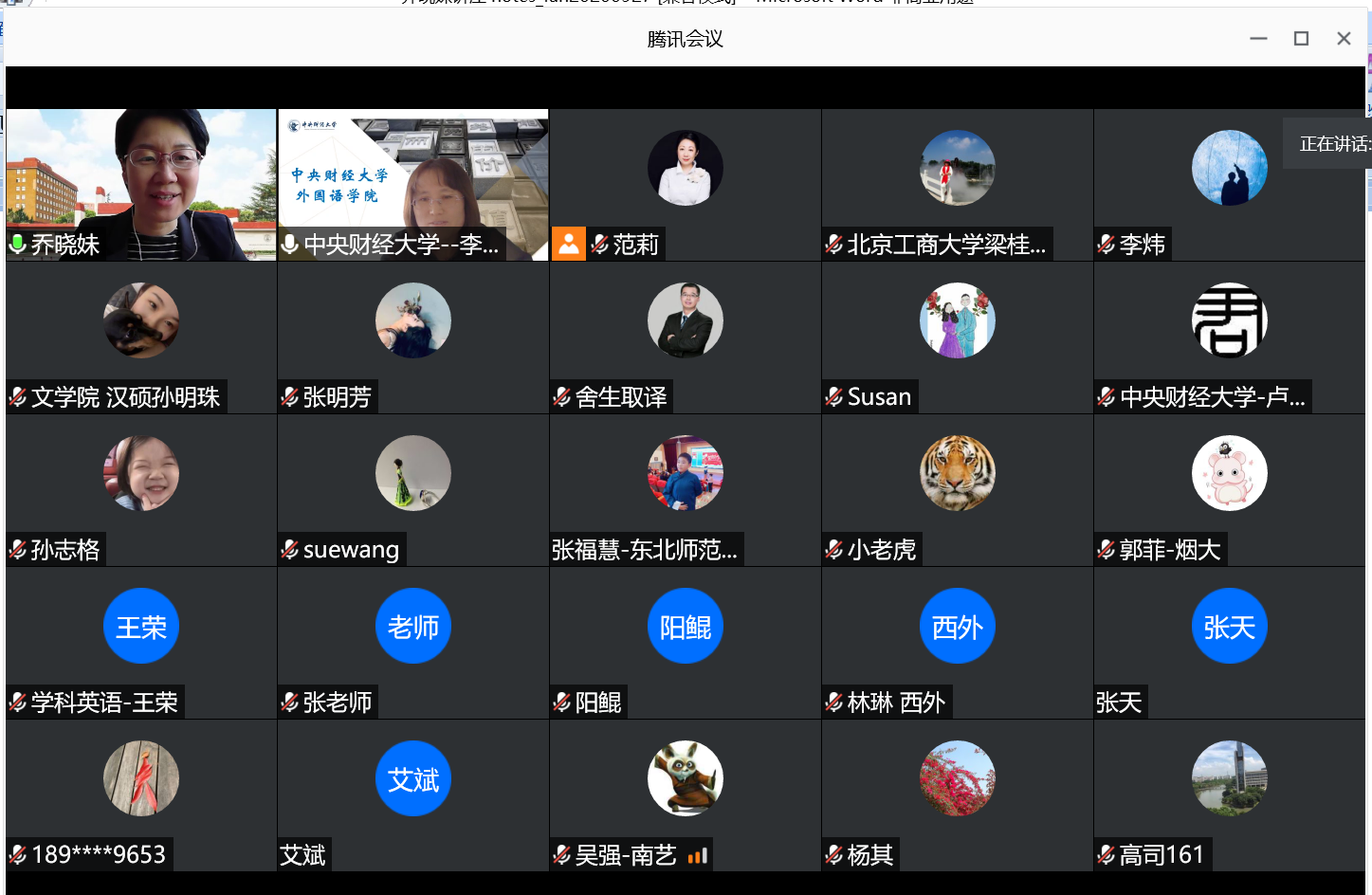Click the blue 张天 circular avatar
This screenshot has height=895, width=1372.
click(1230, 626)
